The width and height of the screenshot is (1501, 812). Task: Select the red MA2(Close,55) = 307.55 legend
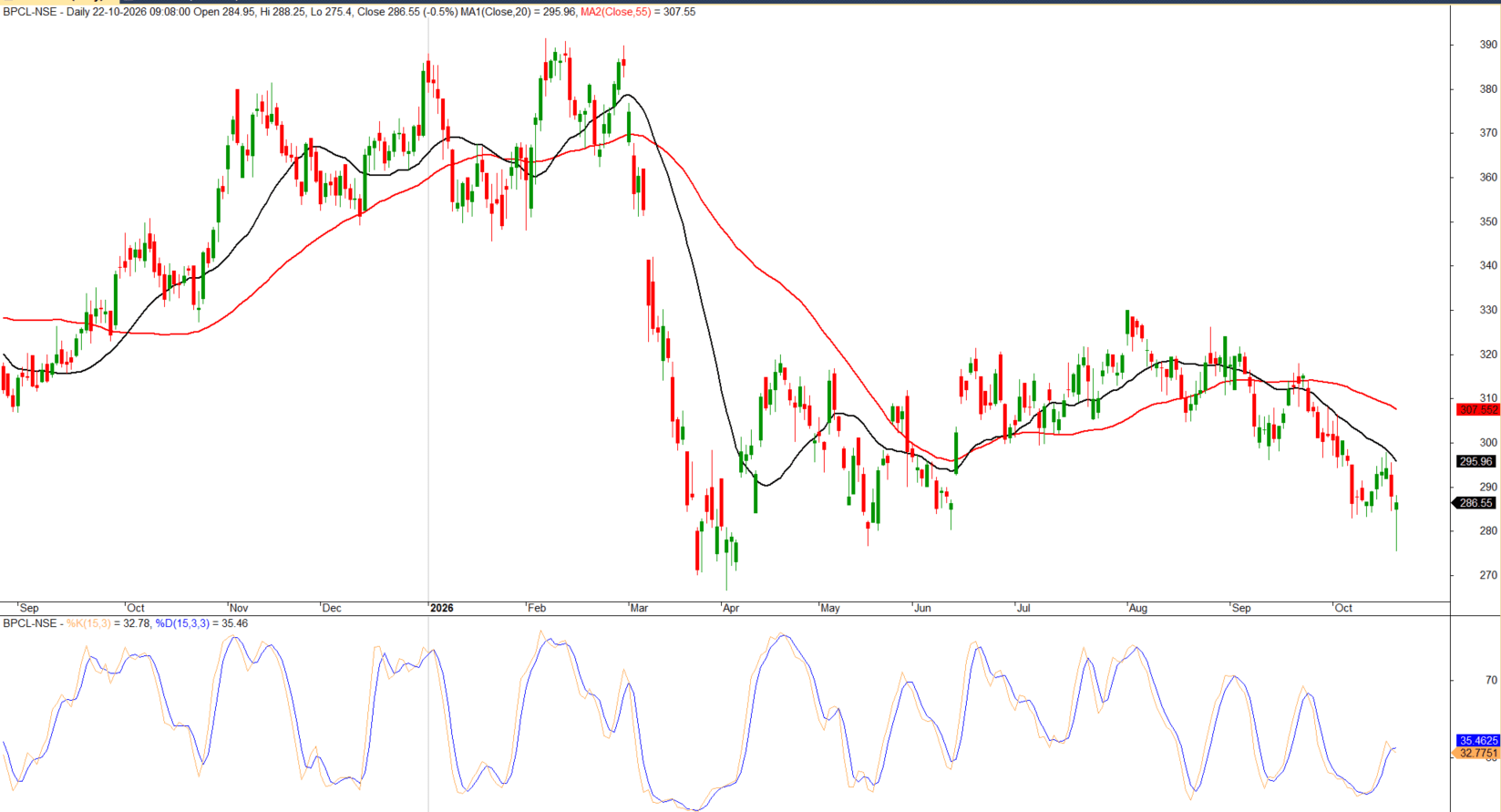pos(638,12)
